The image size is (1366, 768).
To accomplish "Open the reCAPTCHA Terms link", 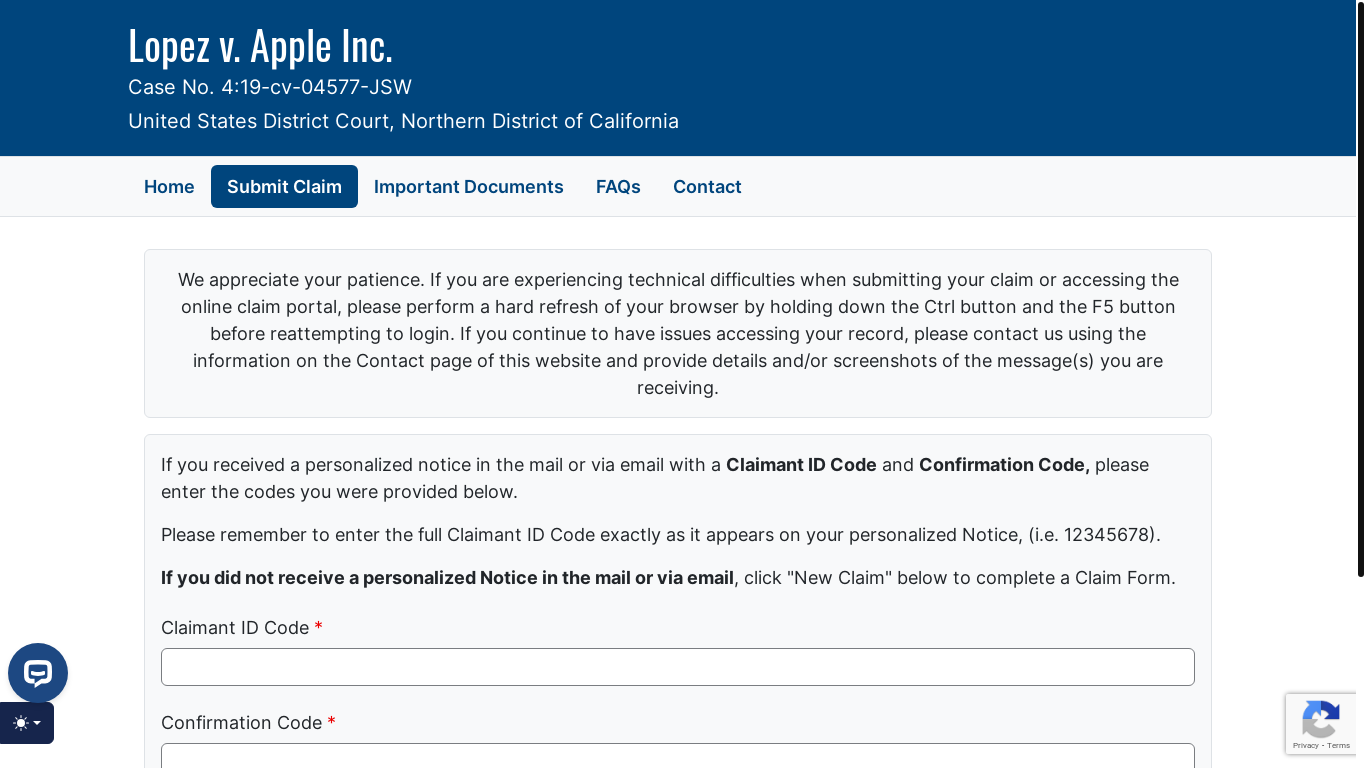I will click(x=1339, y=746).
